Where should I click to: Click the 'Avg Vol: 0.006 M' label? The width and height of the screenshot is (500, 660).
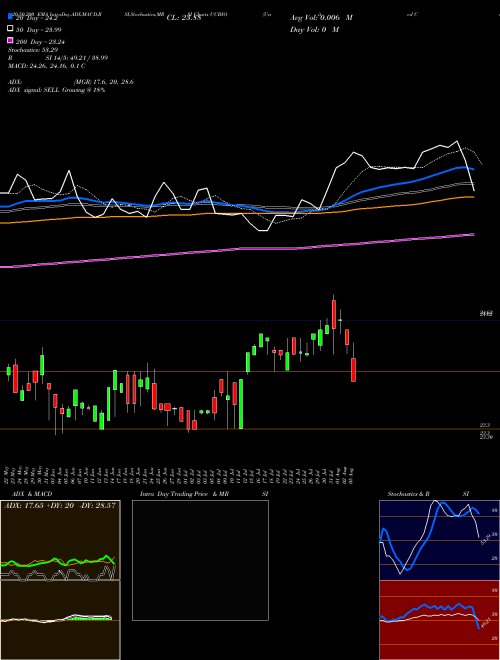(321, 18)
